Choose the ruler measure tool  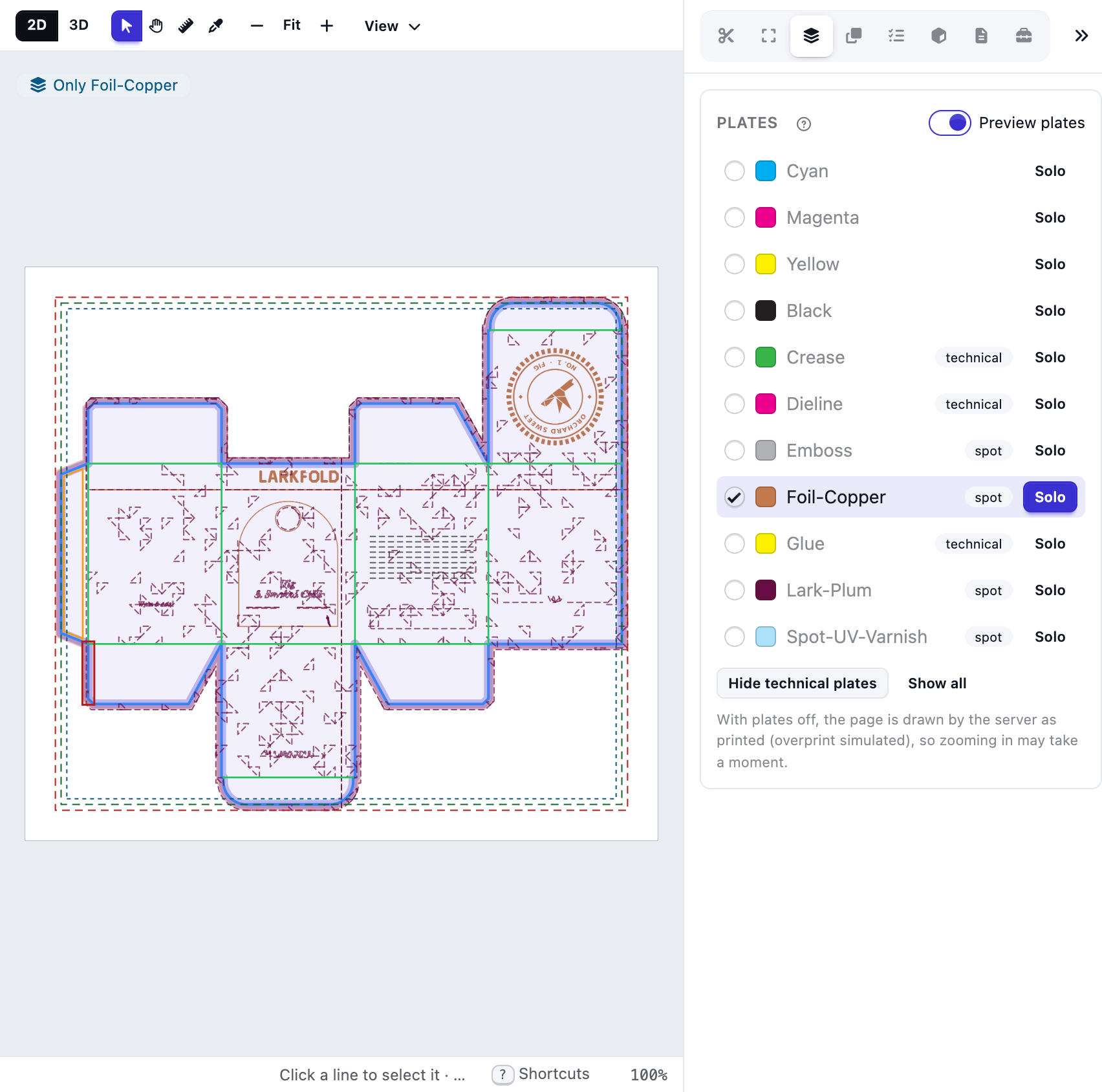pyautogui.click(x=186, y=26)
